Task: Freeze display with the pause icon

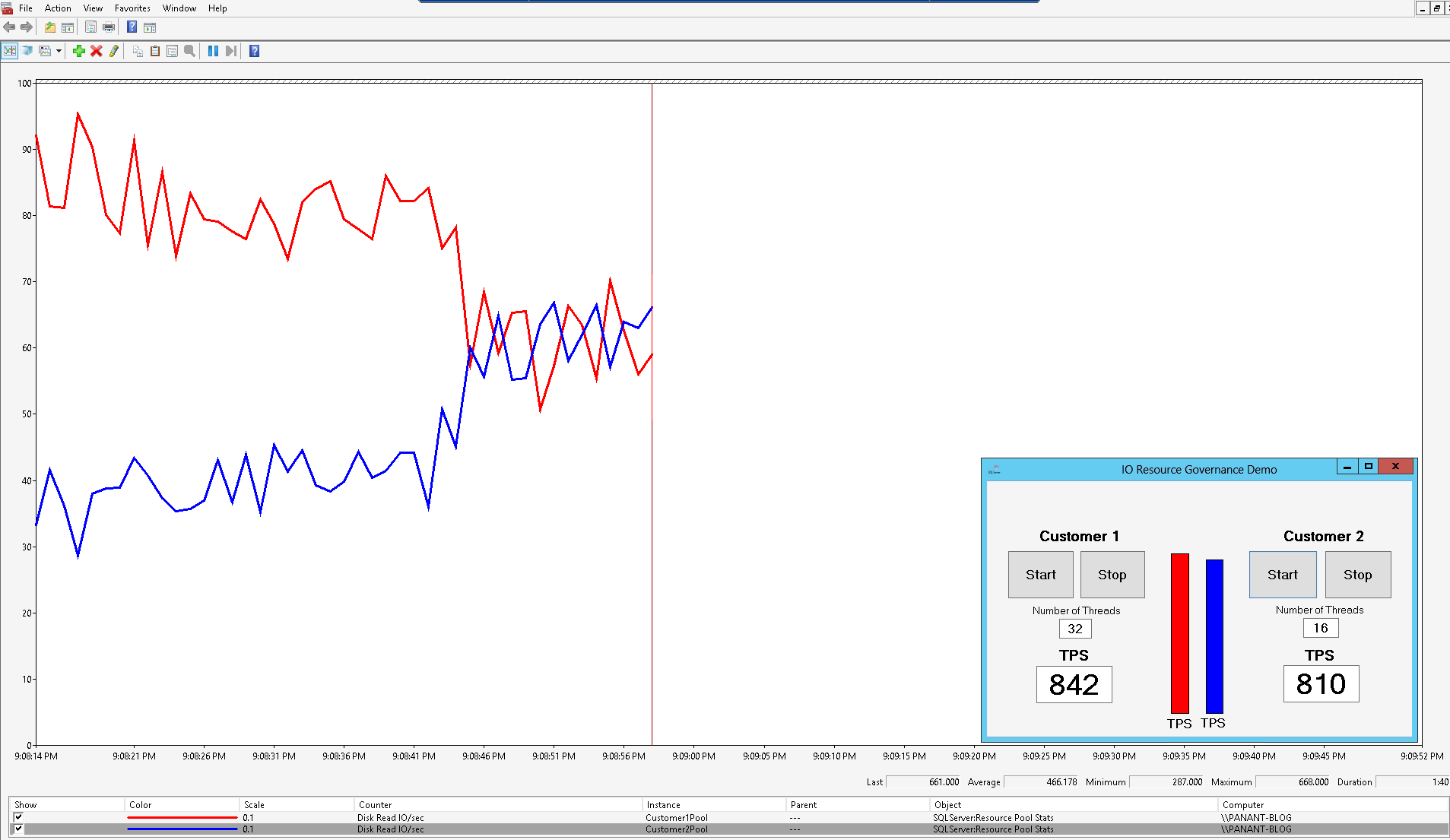Action: pyautogui.click(x=213, y=51)
